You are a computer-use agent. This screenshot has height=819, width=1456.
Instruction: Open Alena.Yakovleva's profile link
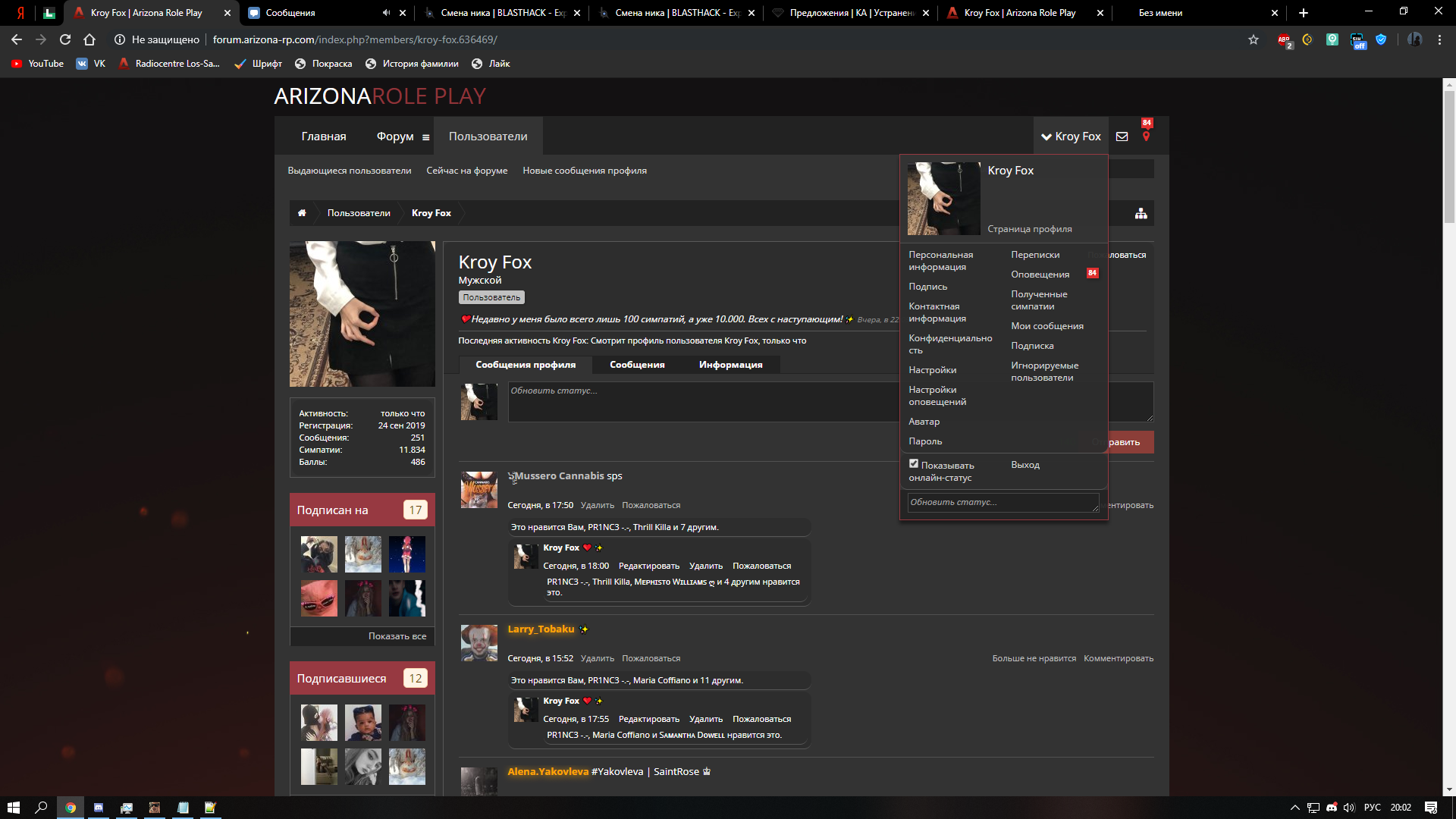pos(548,772)
